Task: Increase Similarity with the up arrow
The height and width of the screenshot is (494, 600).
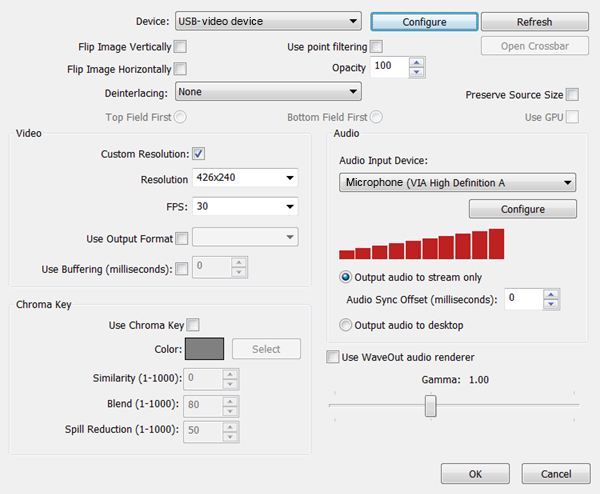Action: (x=230, y=374)
